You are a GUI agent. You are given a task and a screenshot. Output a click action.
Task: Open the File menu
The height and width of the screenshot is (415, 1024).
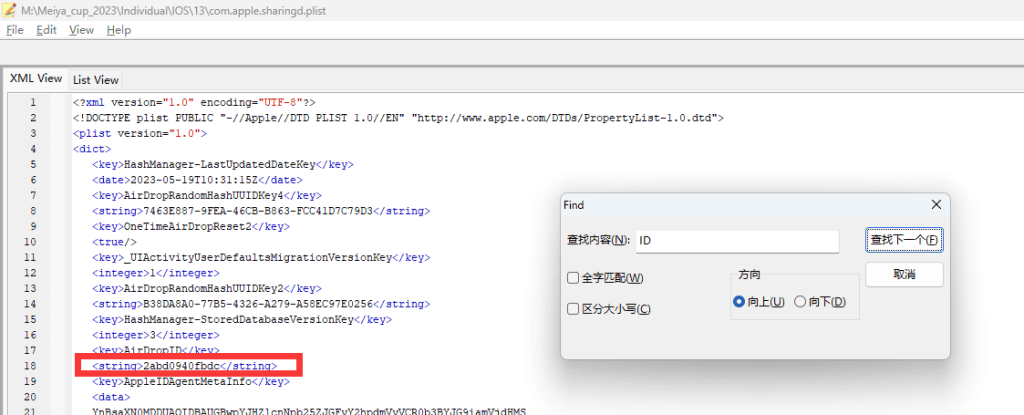point(15,30)
